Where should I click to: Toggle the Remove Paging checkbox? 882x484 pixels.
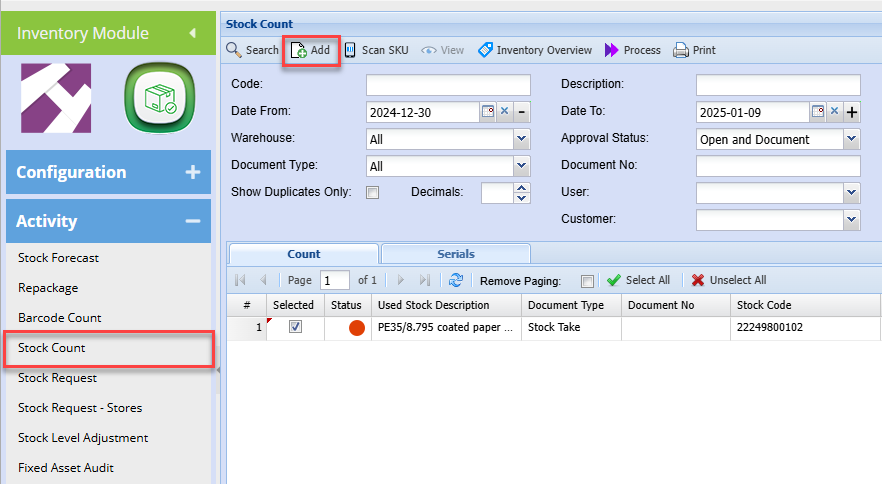coord(587,281)
